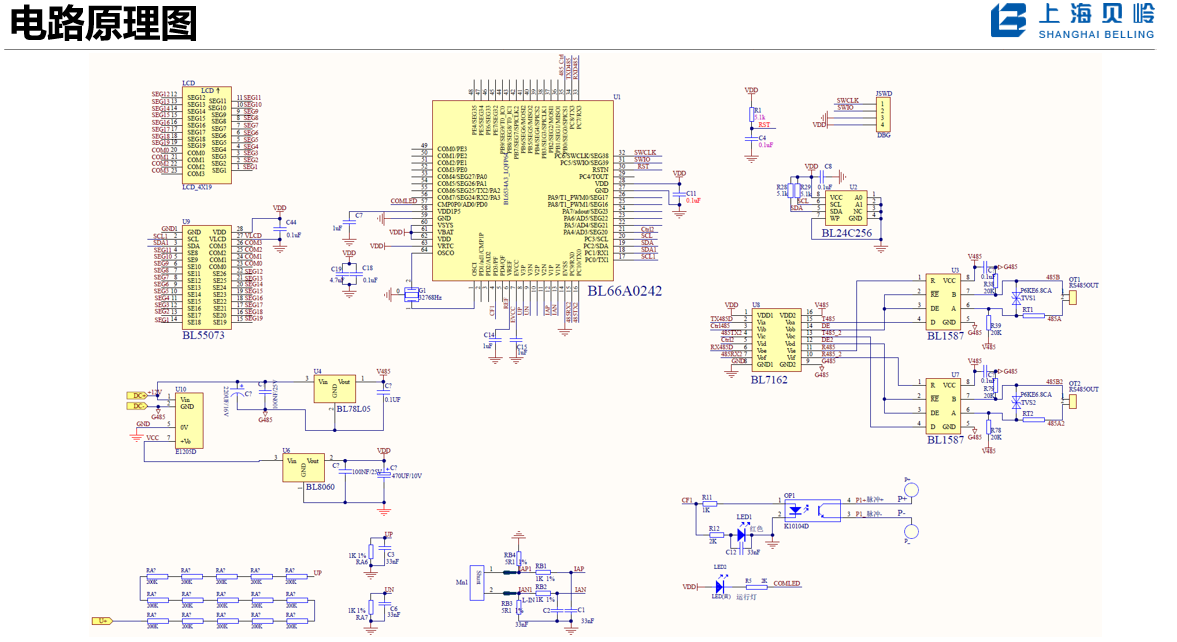Select the U1 reference designator
1177x642 pixels.
617,97
